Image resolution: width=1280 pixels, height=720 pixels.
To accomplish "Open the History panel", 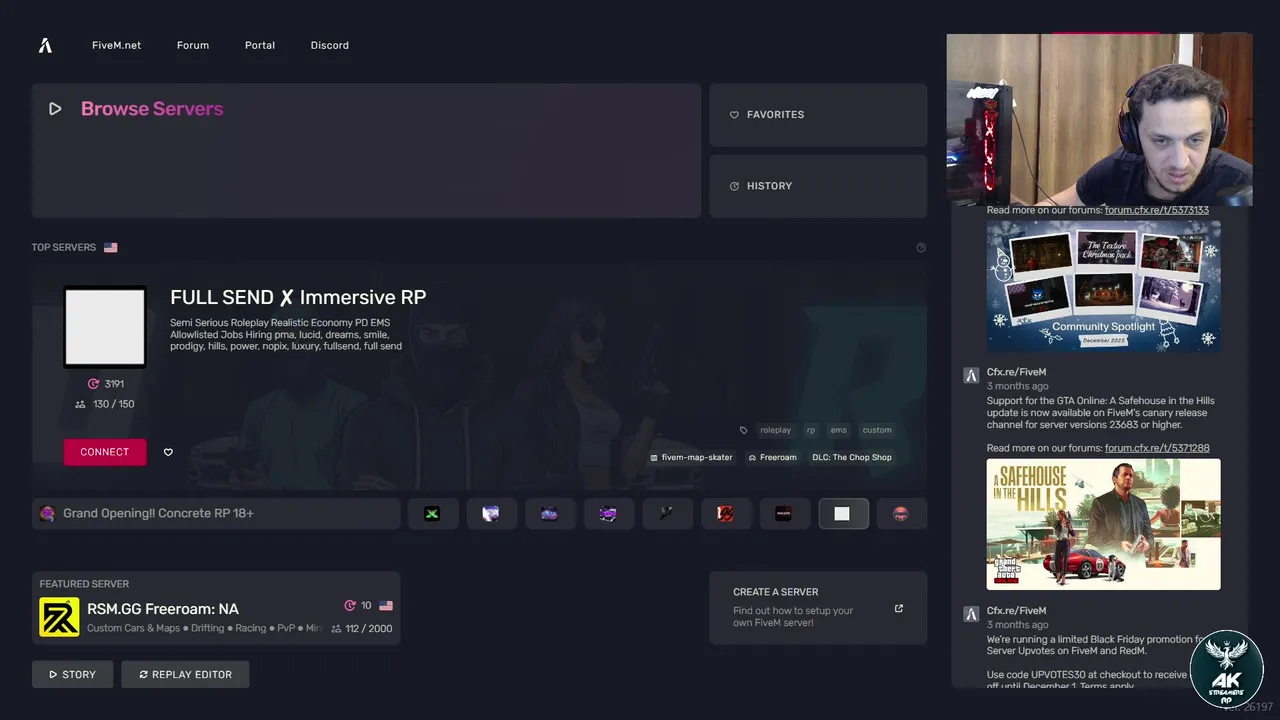I will (818, 186).
